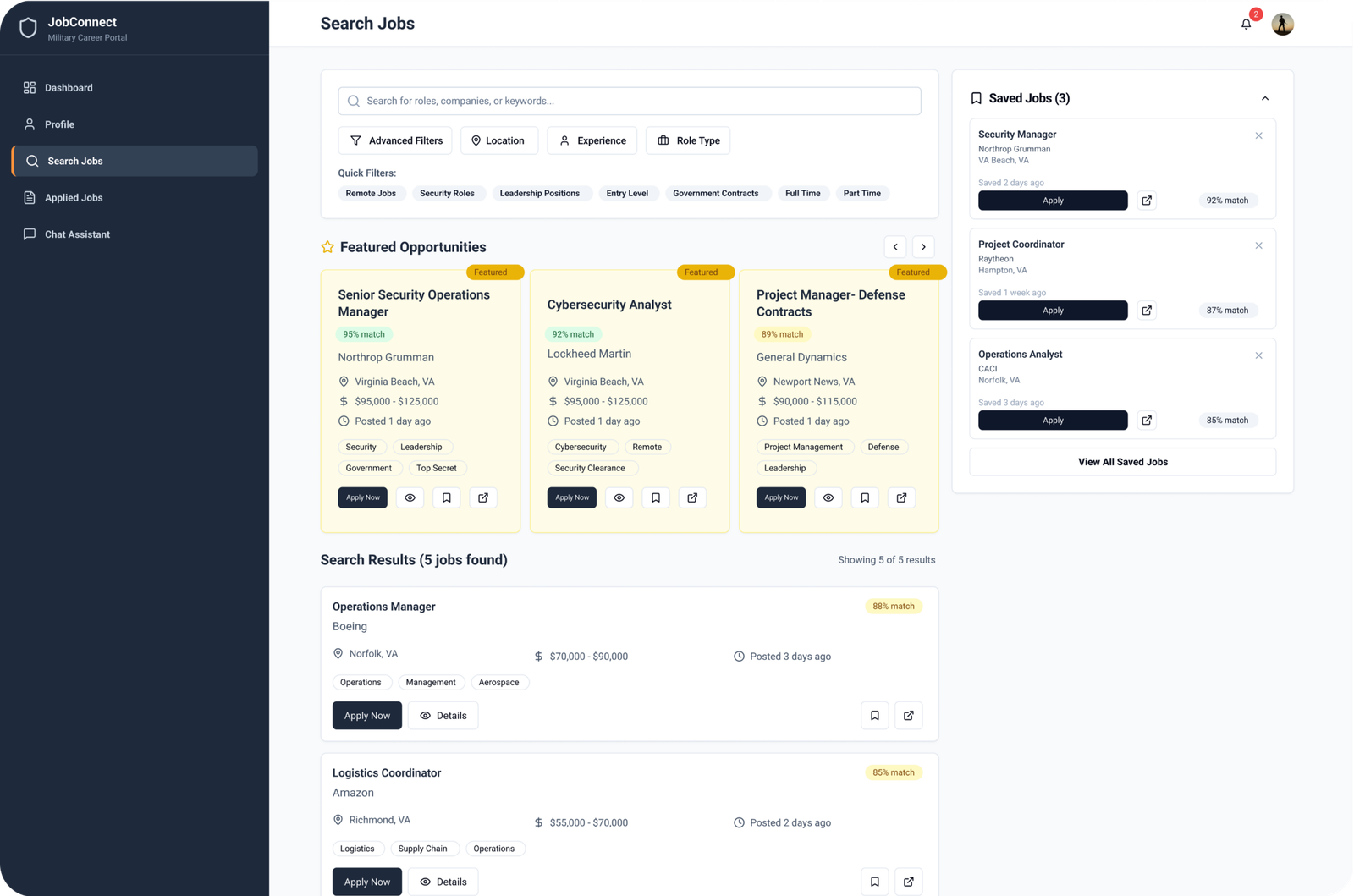Open Senior Security Operations Manager in new tab

click(483, 497)
